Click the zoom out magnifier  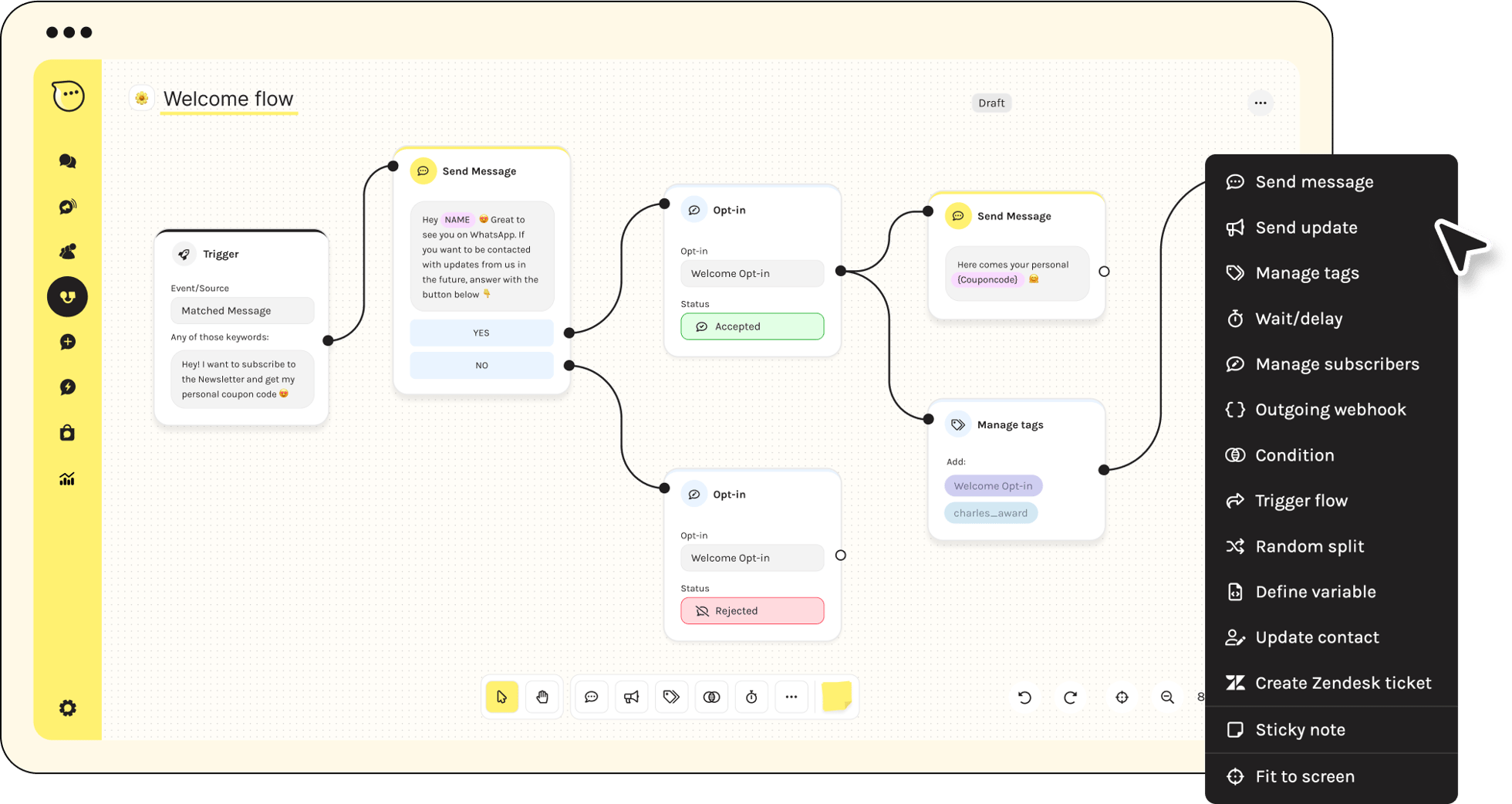coord(1168,698)
